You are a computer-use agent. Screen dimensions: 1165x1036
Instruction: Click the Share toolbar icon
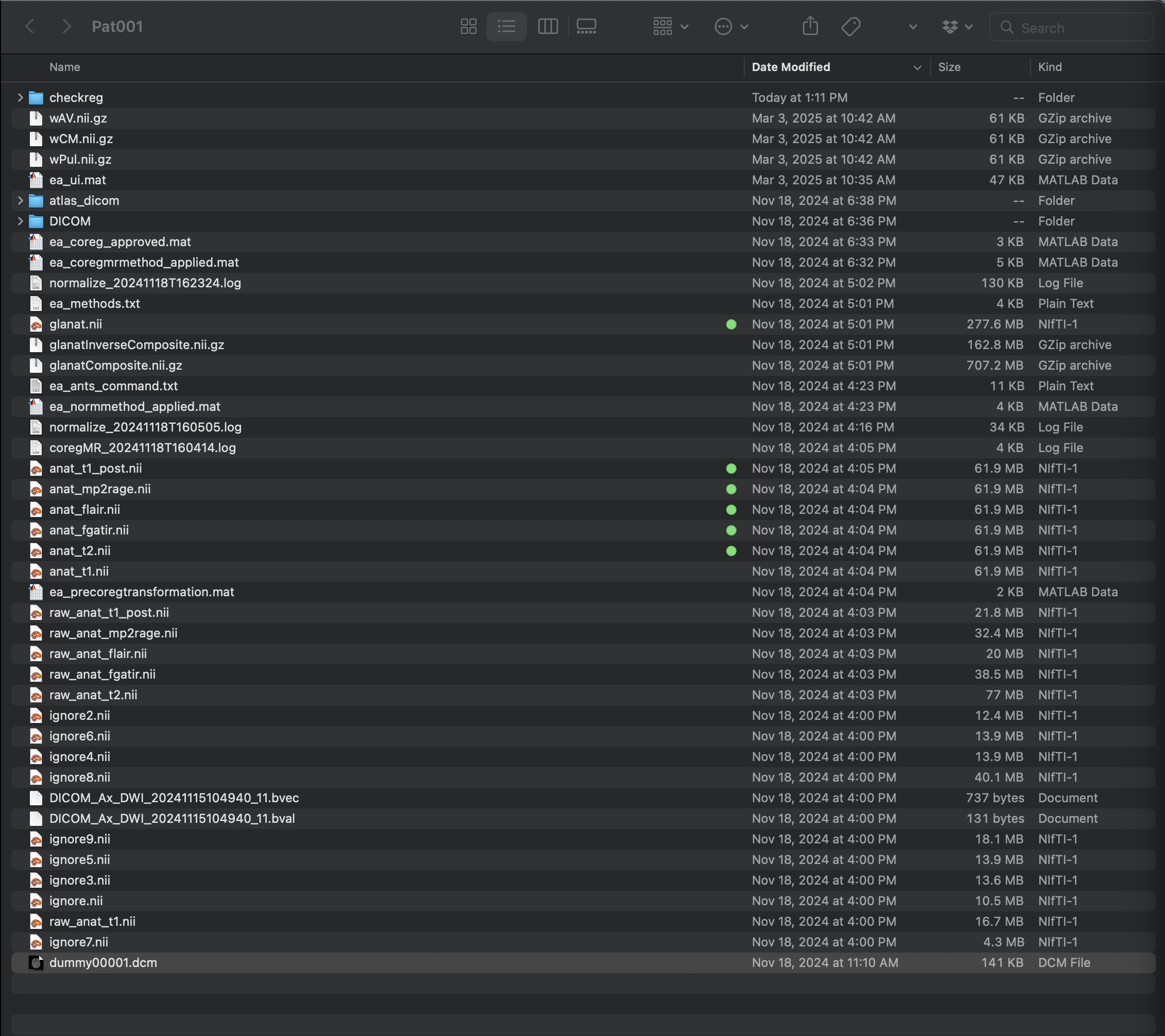coord(810,27)
